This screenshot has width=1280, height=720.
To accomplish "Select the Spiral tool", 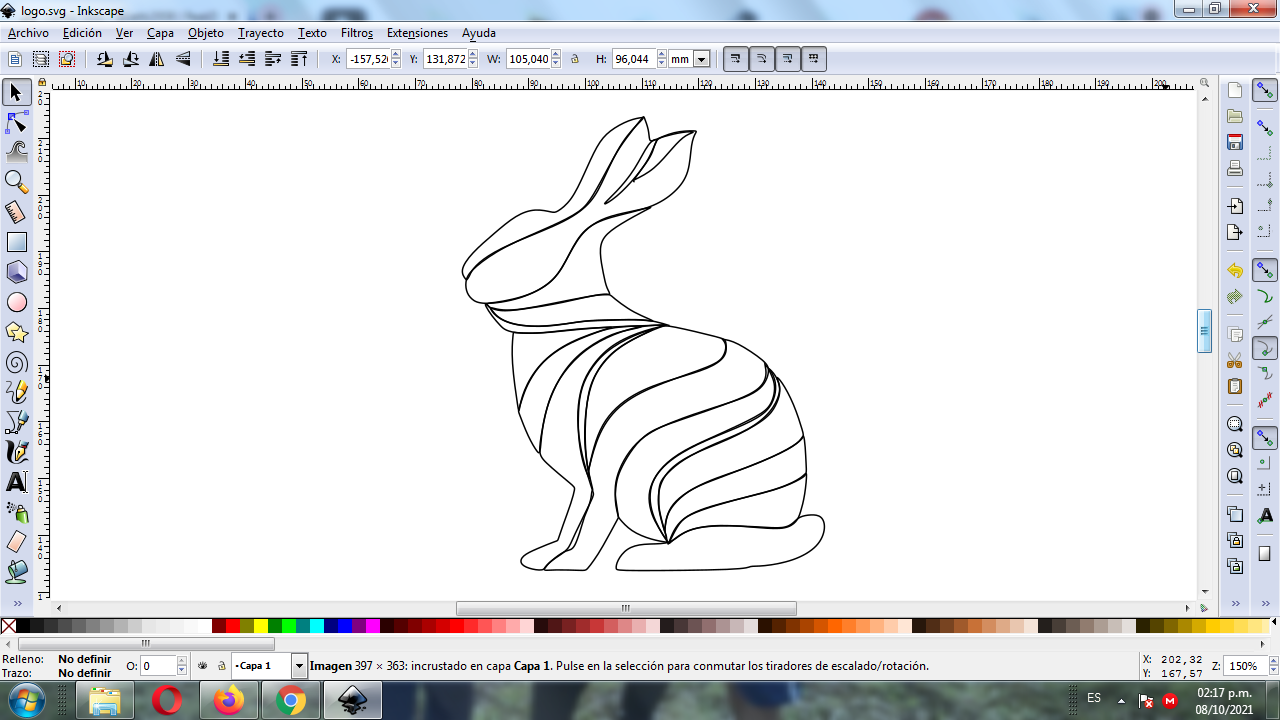I will [16, 362].
